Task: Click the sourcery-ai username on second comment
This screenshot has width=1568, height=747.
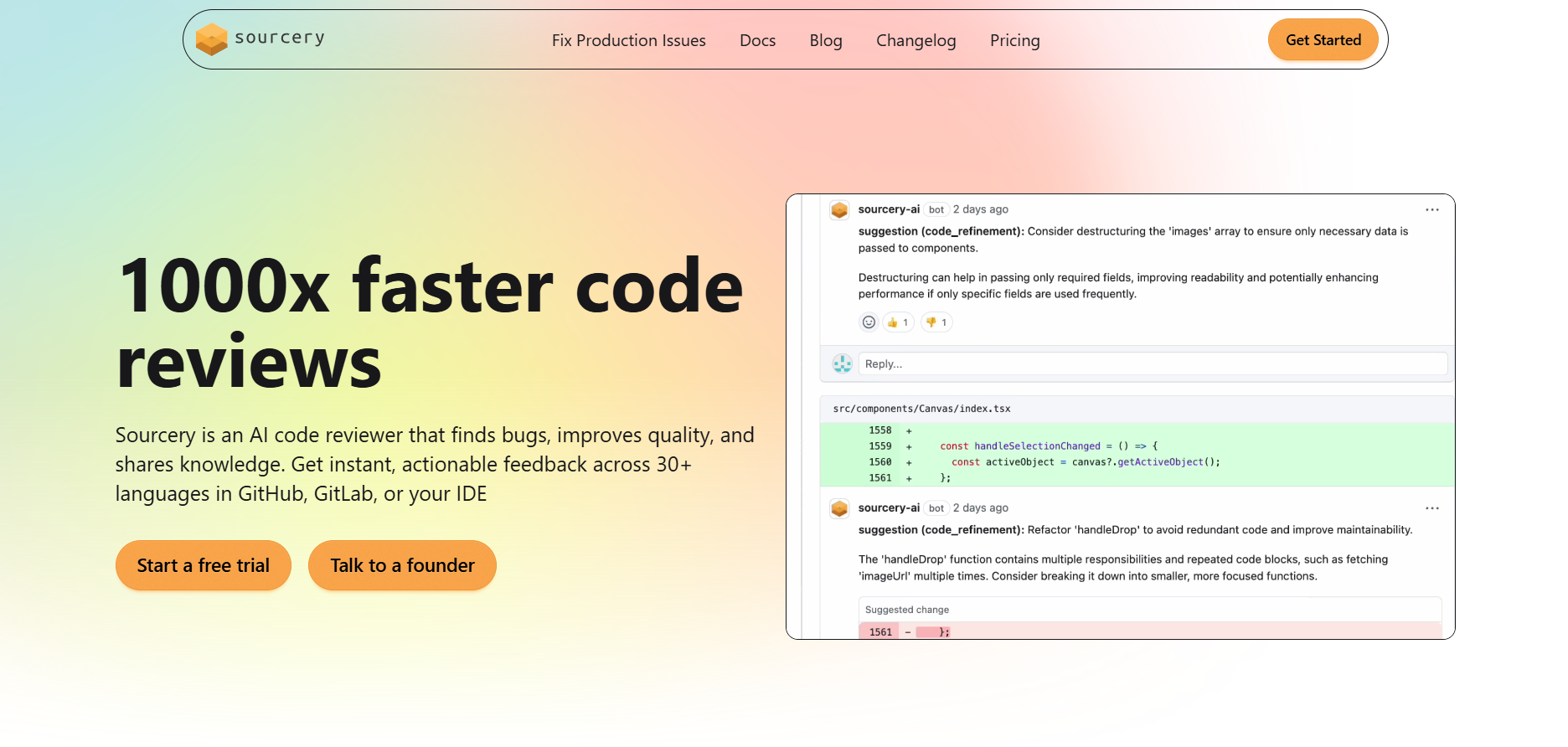Action: (x=889, y=508)
